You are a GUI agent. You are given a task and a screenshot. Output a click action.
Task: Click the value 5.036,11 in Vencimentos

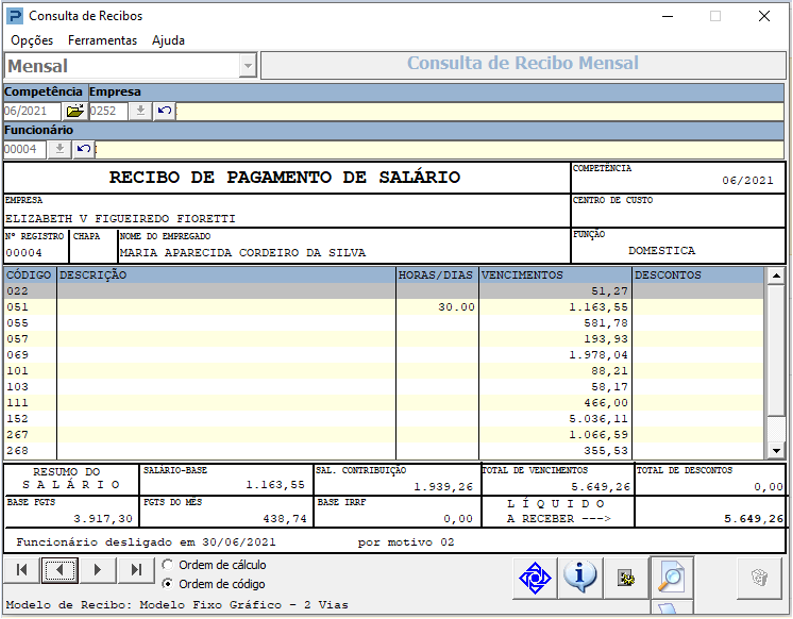(598, 419)
